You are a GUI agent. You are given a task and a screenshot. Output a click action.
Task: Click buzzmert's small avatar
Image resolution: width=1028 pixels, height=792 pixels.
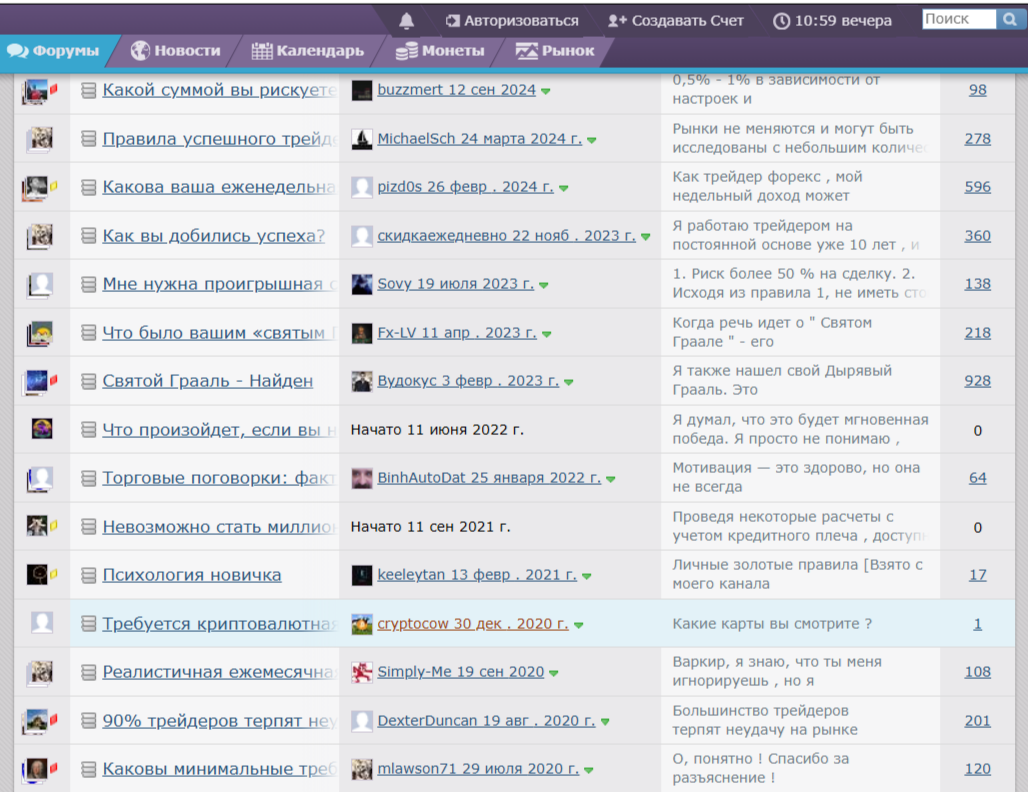(x=362, y=90)
